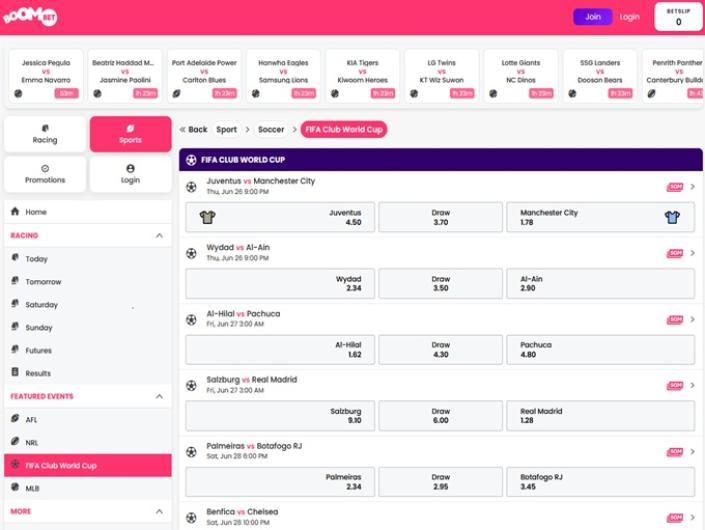This screenshot has height=530, width=705.
Task: Switch to the Racing tab
Action: click(45, 134)
